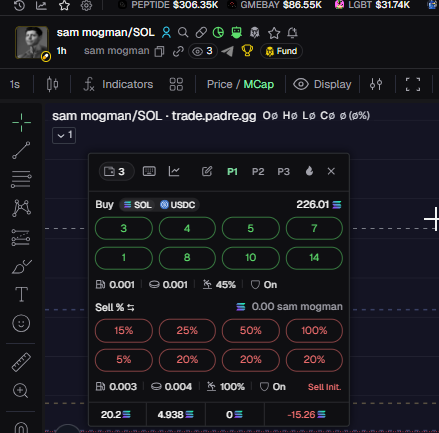439x433 pixels.
Task: Change the candlestick chart type
Action: click(52, 84)
